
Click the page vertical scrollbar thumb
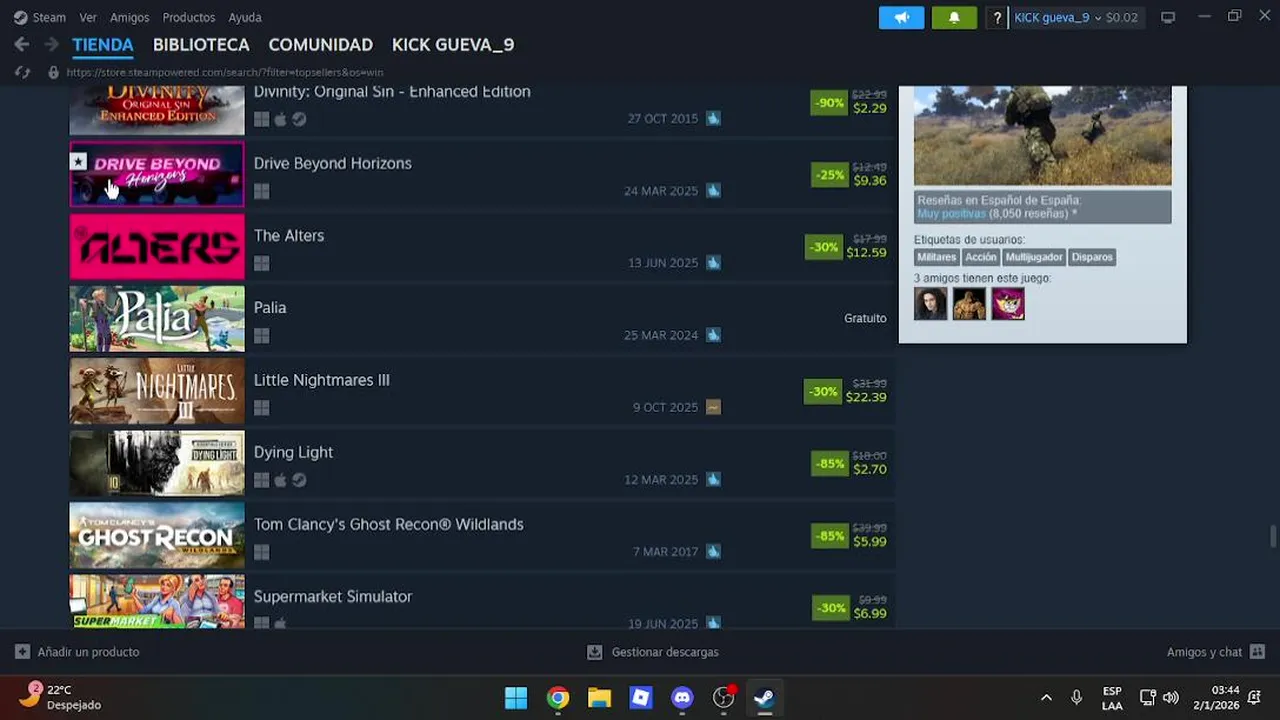1273,536
